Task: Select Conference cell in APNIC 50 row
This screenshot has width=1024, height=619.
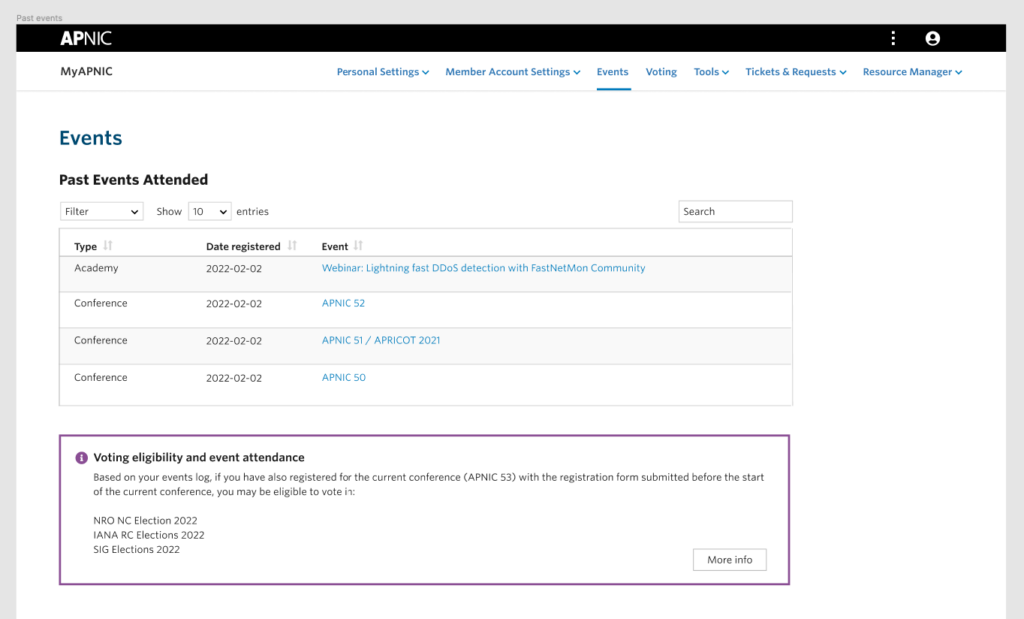Action: click(x=101, y=377)
